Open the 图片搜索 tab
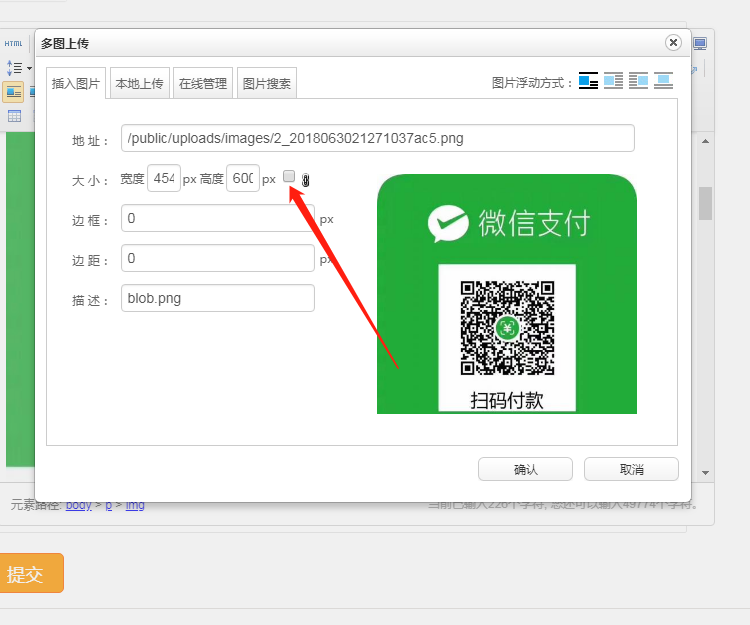Viewport: 750px width, 625px height. click(x=267, y=83)
